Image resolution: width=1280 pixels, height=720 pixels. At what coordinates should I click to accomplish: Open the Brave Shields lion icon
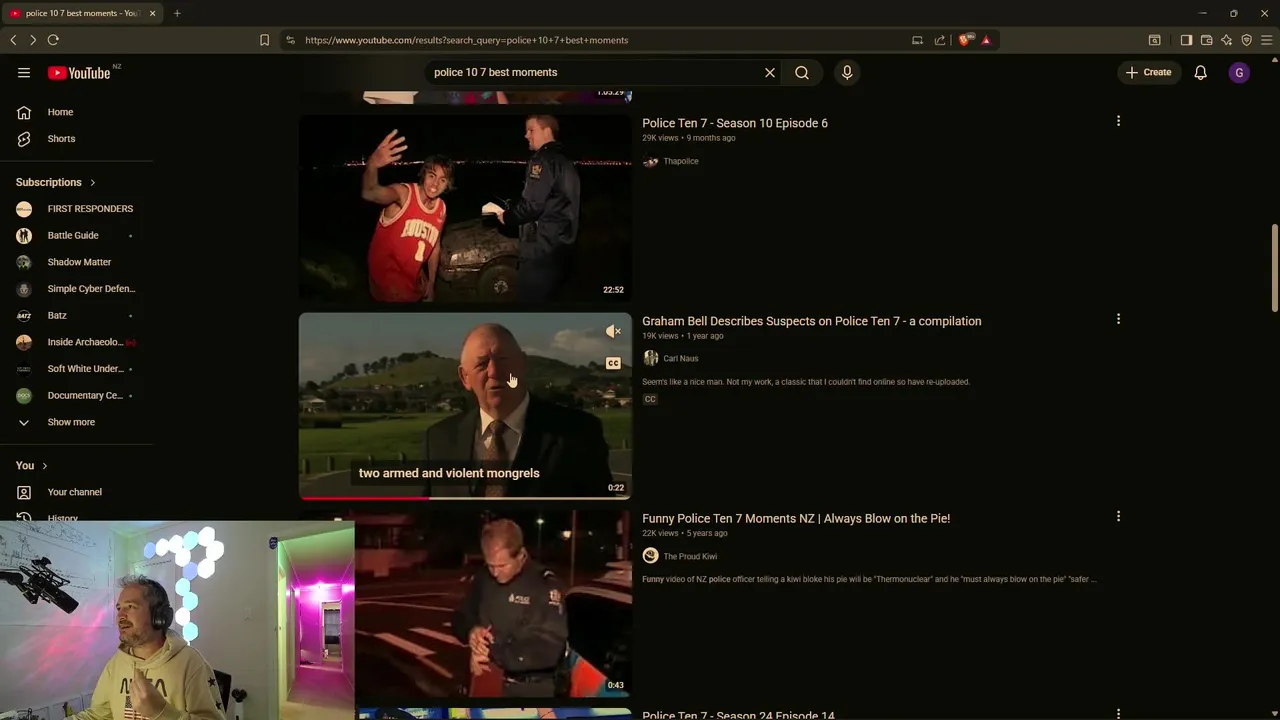[x=964, y=40]
